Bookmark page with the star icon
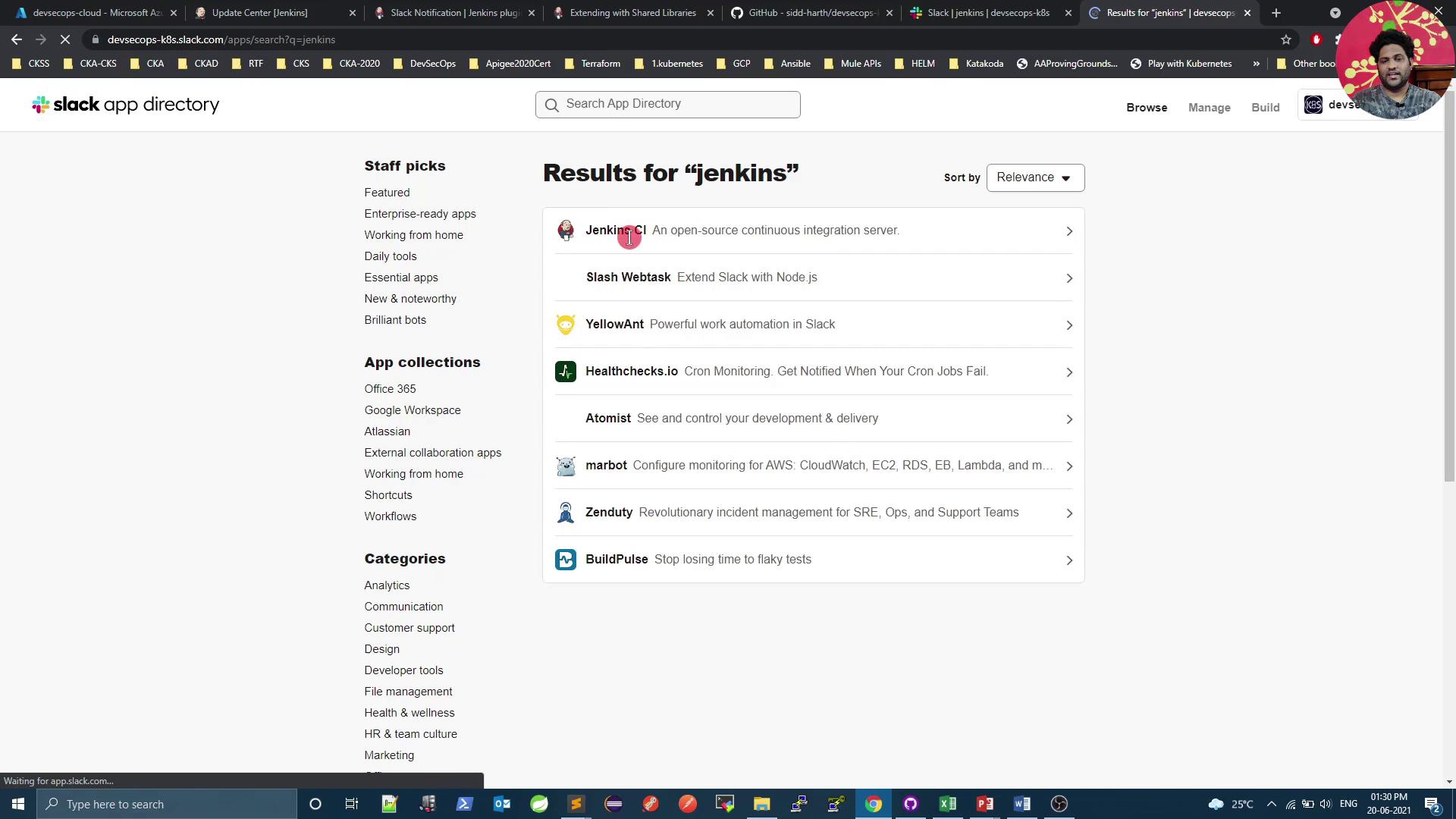1456x819 pixels. (x=1286, y=39)
